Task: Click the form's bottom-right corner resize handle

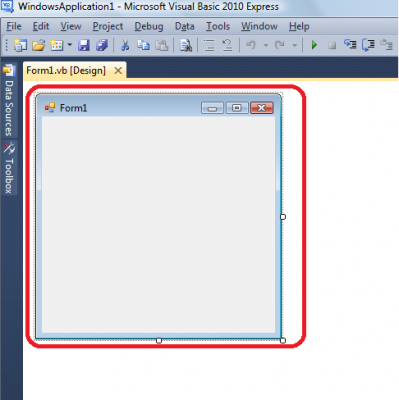Action: click(283, 340)
